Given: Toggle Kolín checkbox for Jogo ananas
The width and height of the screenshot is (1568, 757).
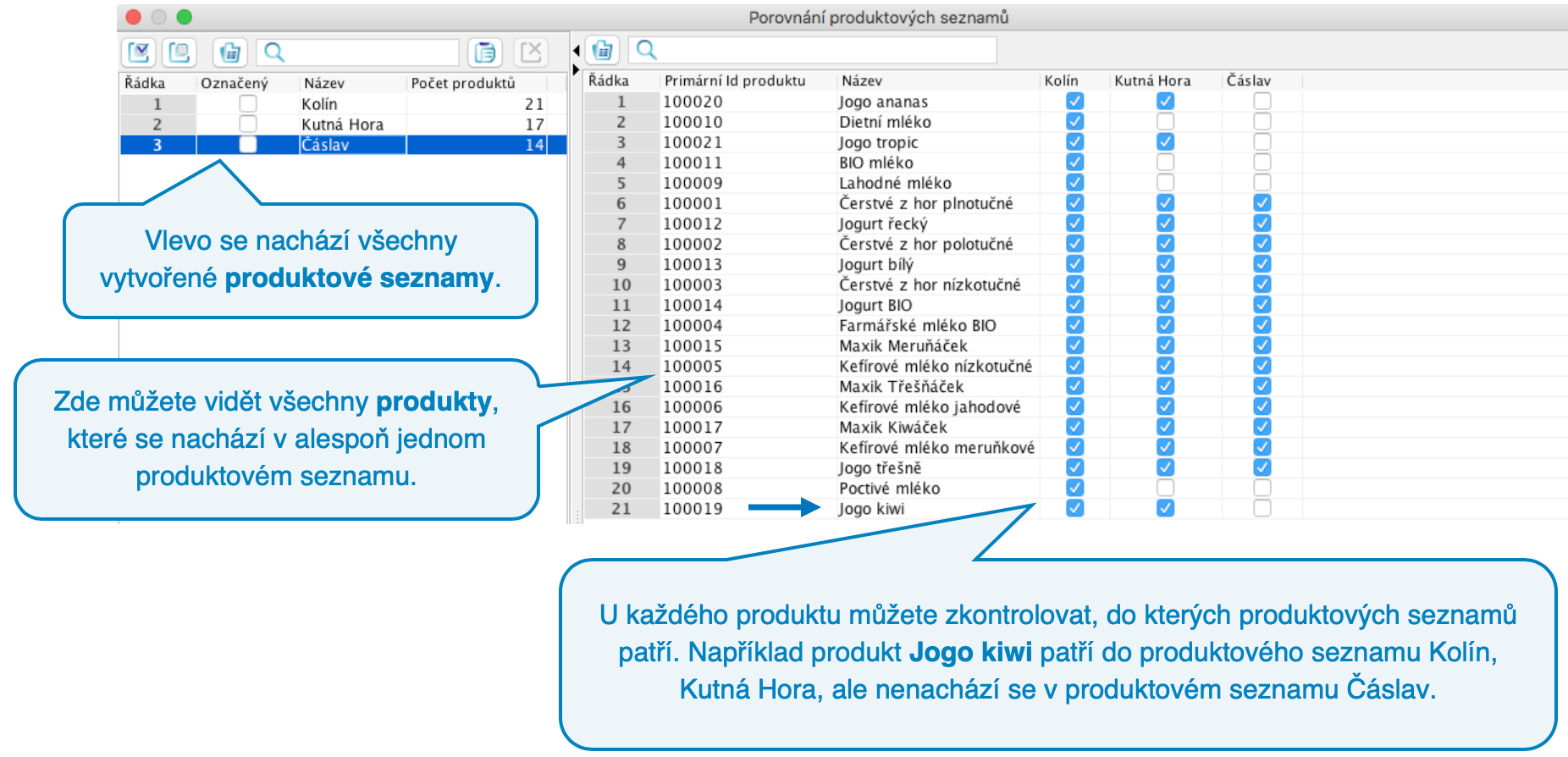Looking at the screenshot, I should click(x=1075, y=101).
